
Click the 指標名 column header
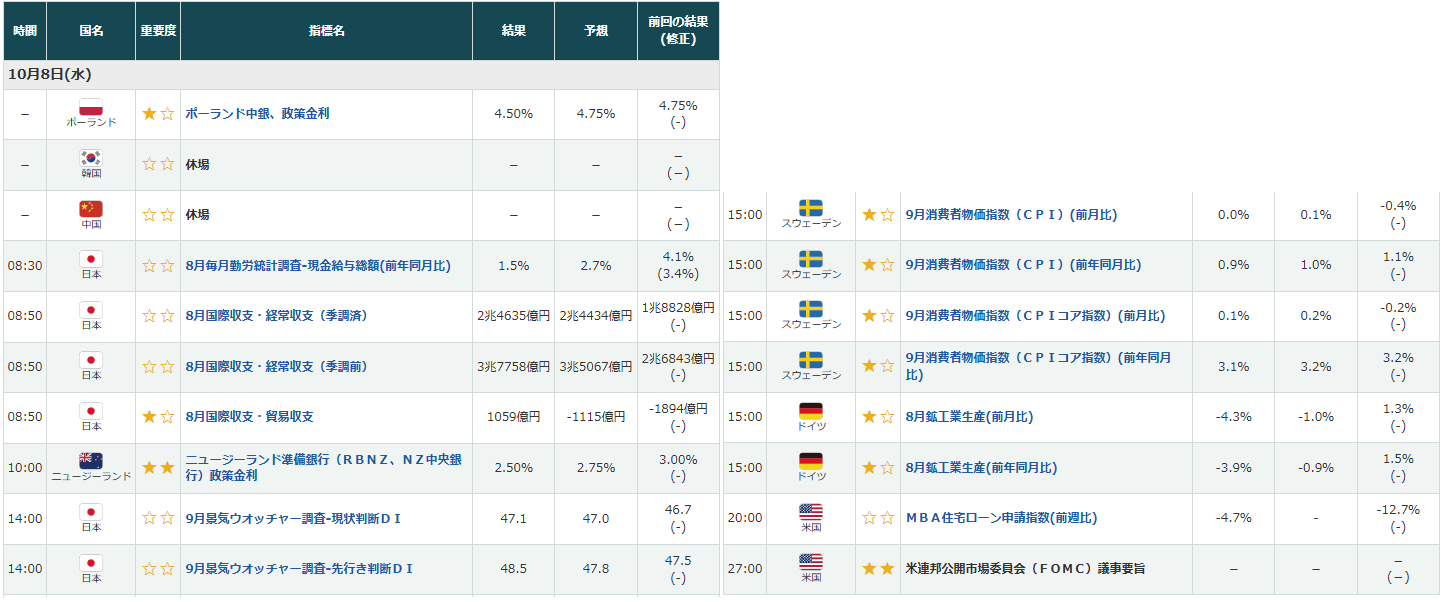326,31
